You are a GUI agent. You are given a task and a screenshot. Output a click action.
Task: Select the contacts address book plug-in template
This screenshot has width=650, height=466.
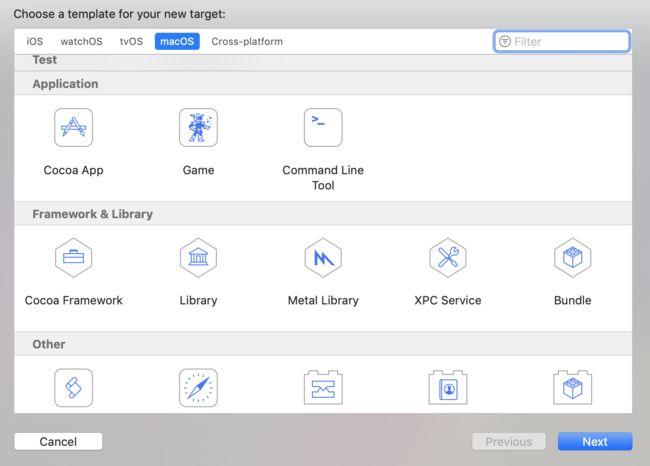(448, 388)
